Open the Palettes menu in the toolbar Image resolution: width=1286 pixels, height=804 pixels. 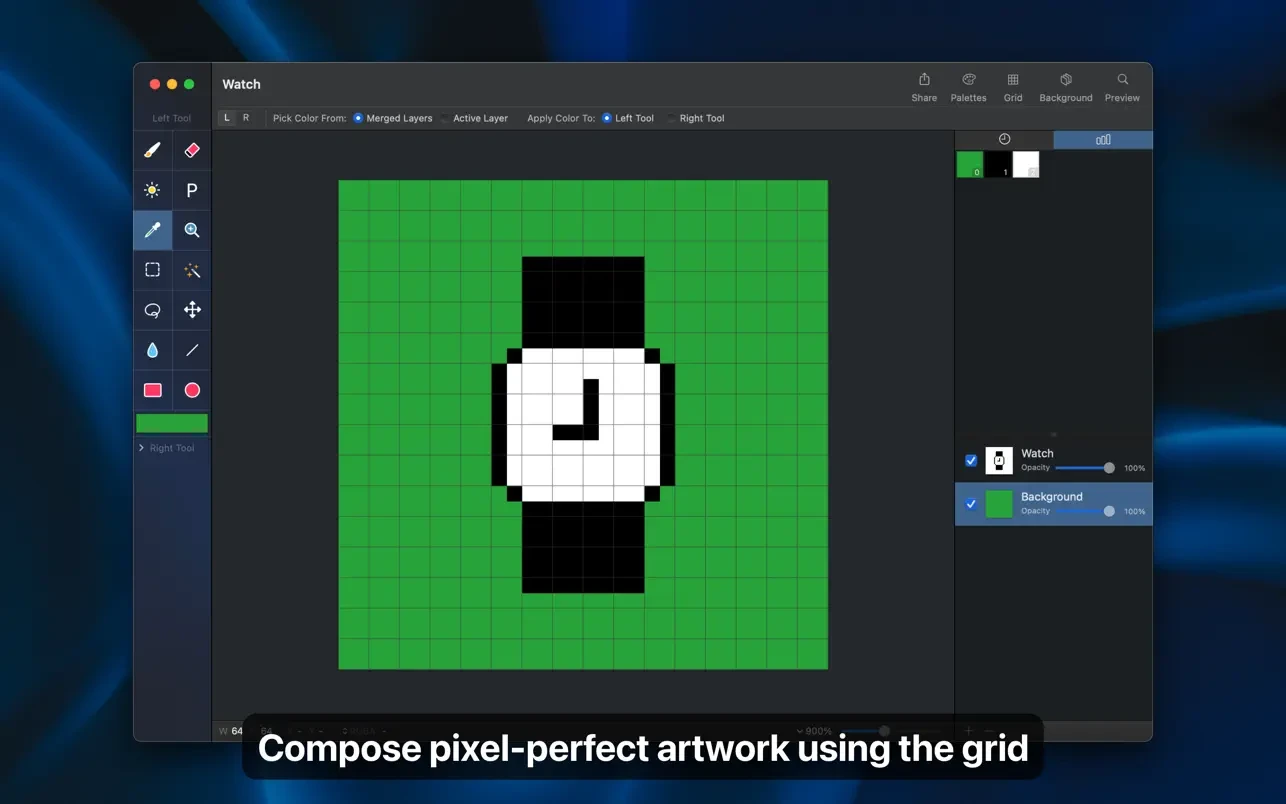click(x=968, y=87)
